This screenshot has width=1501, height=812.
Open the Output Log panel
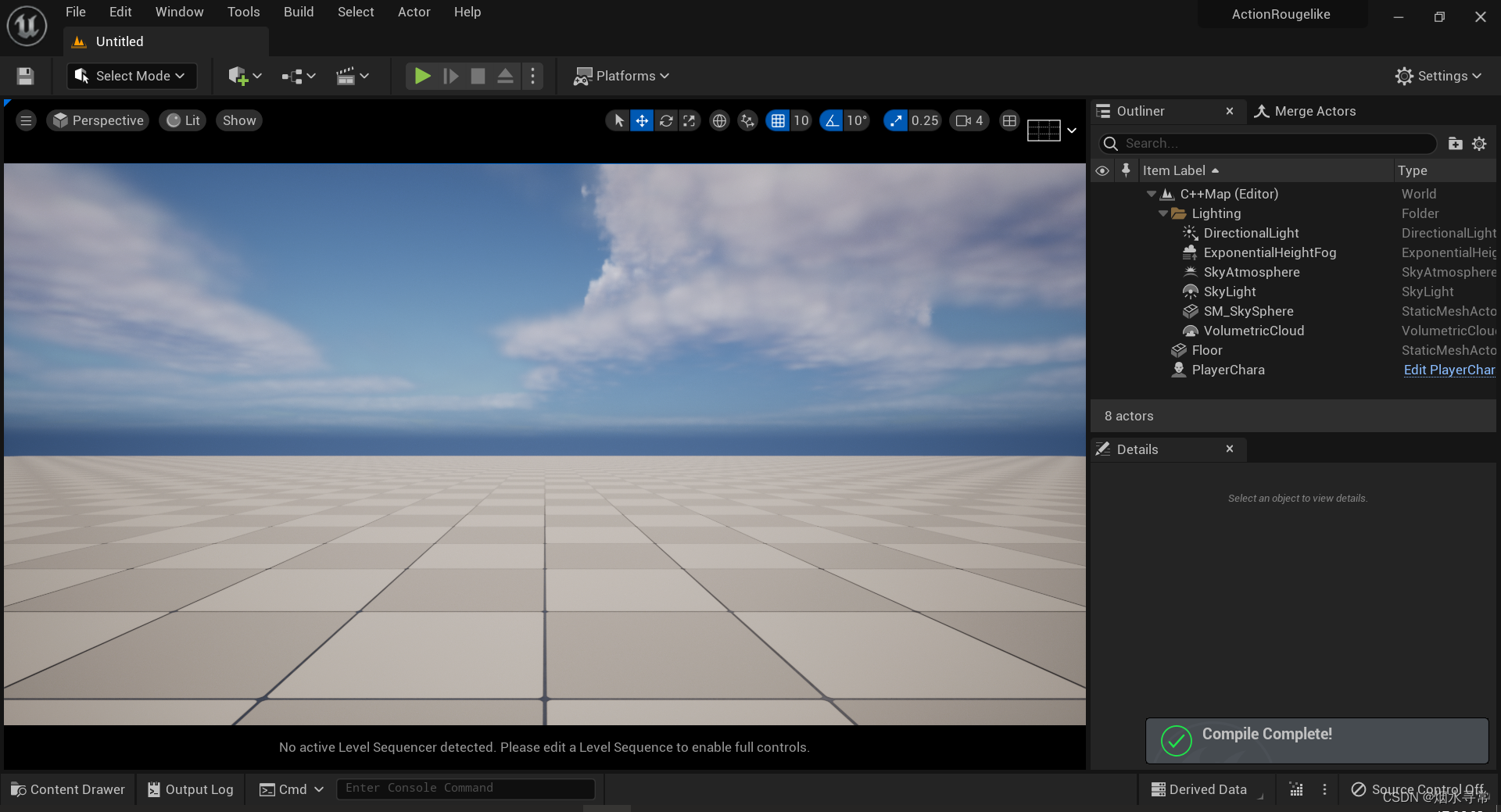(x=190, y=789)
